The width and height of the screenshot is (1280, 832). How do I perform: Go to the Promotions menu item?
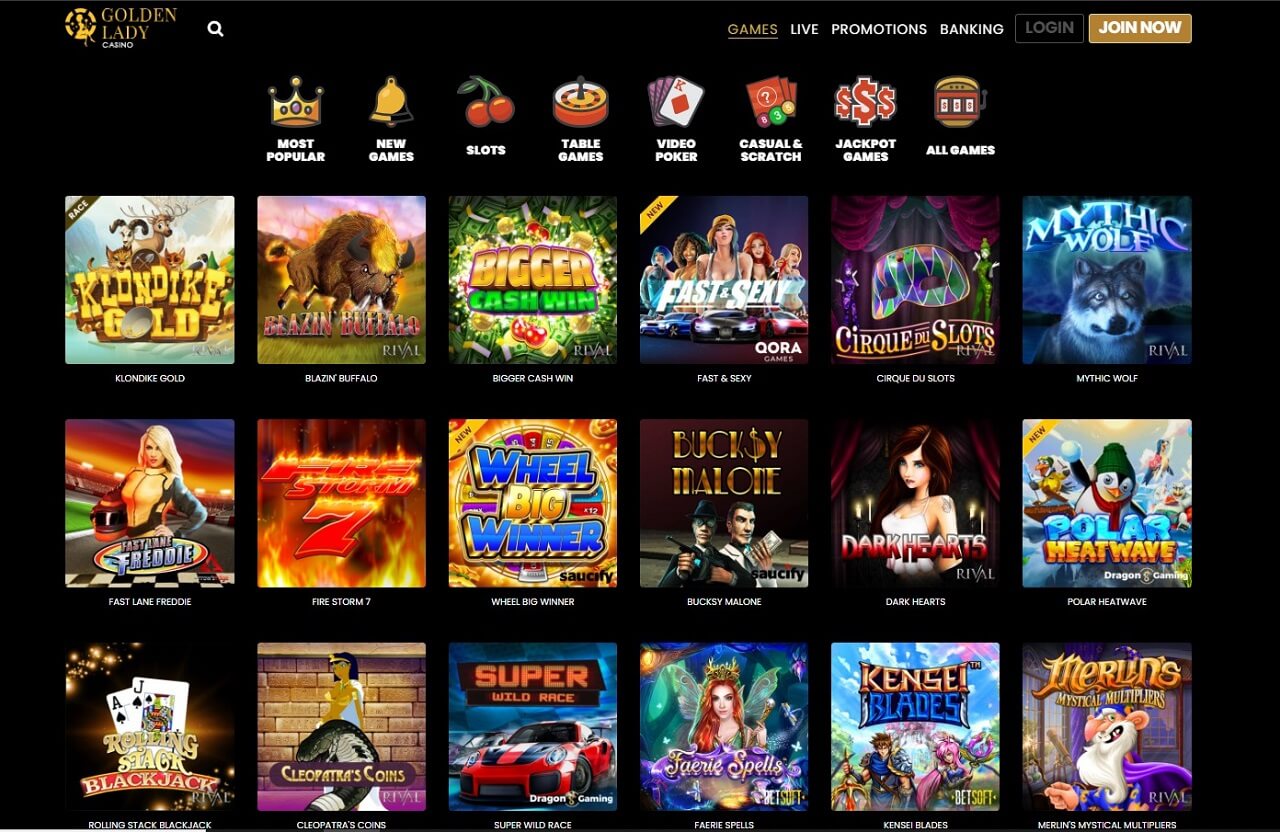879,29
